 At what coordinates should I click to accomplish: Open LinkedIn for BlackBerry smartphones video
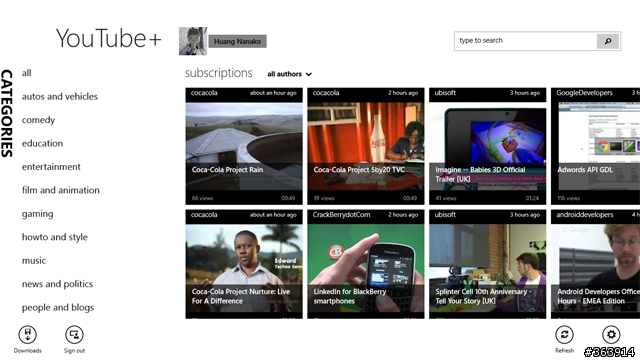366,264
